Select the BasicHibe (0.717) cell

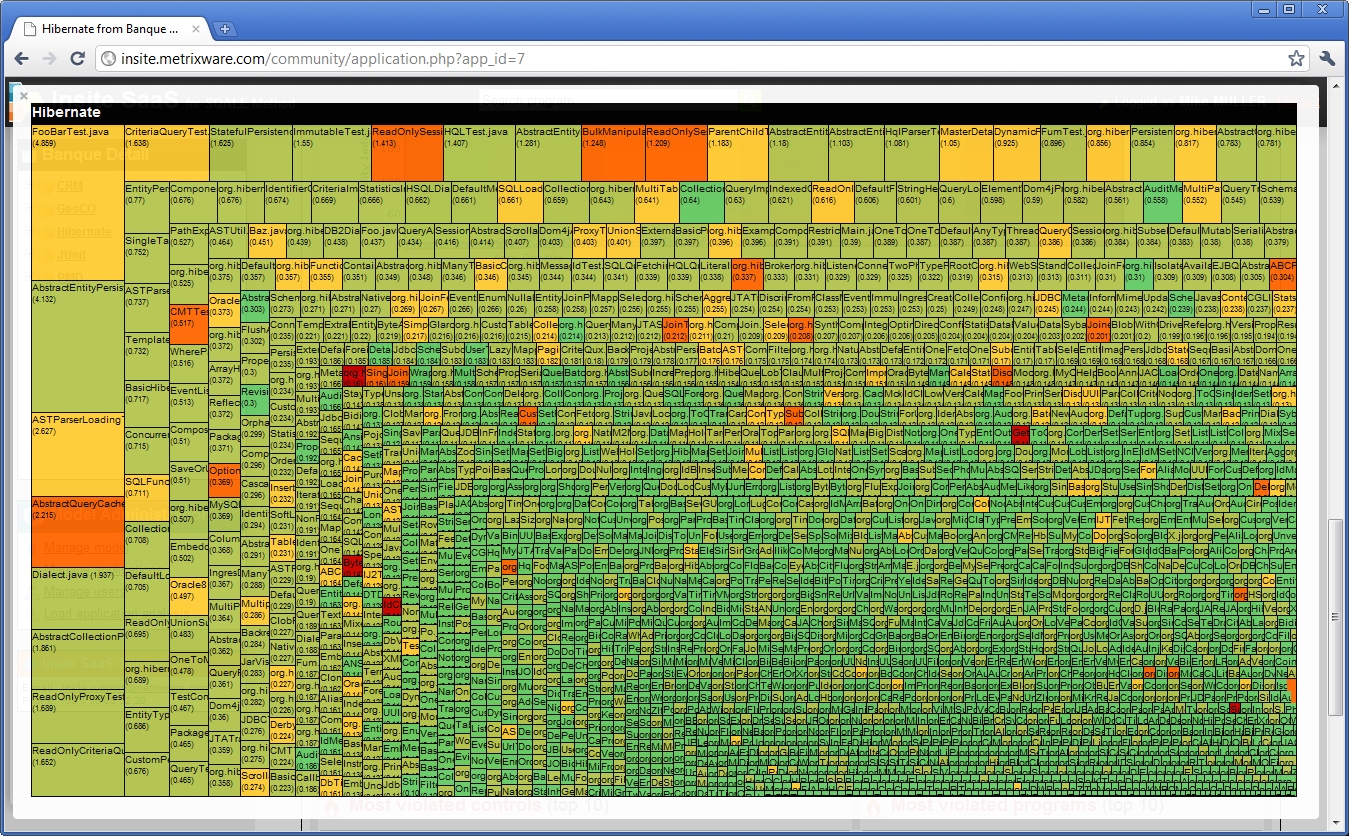(x=147, y=405)
